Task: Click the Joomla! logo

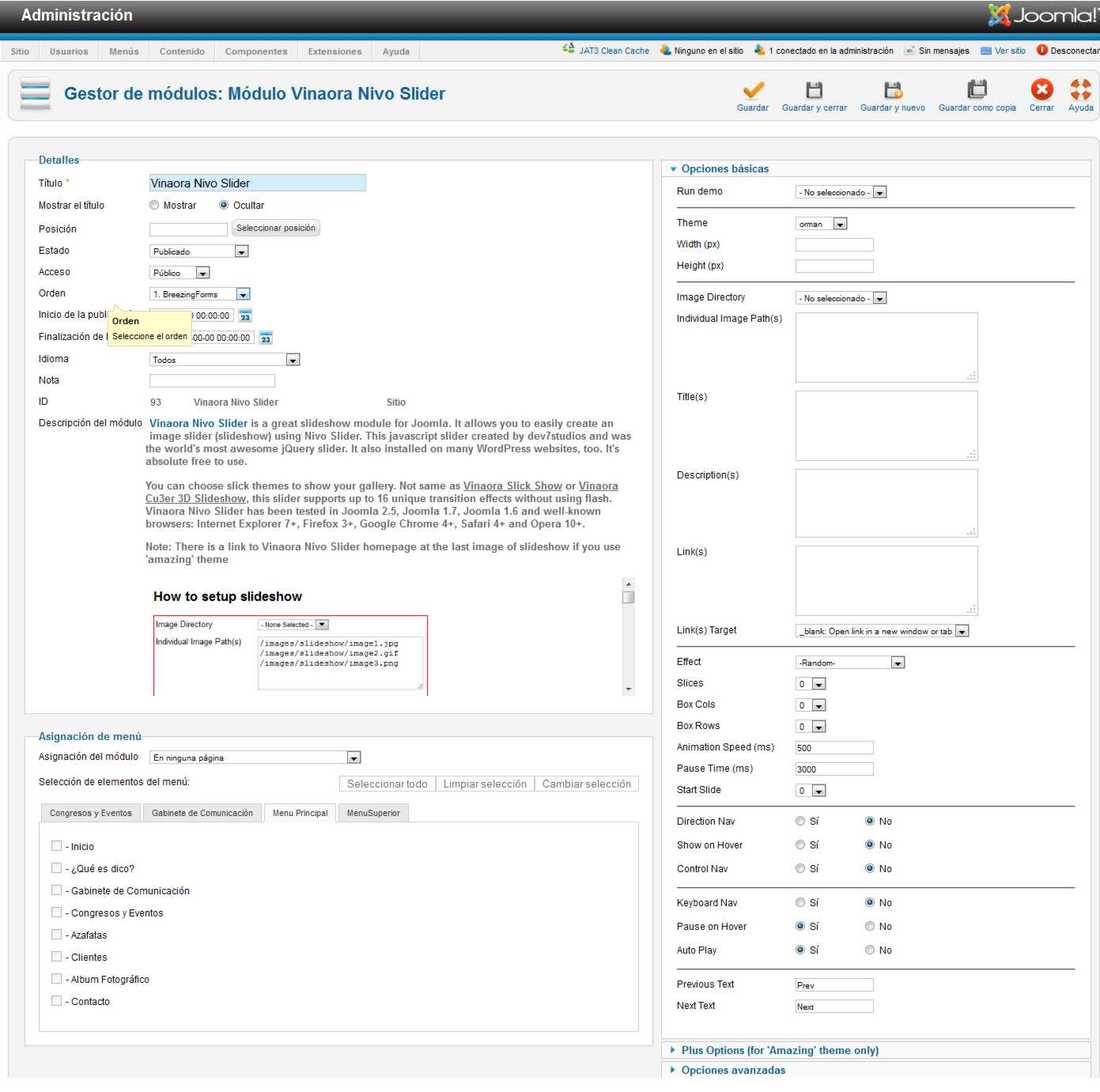Action: (x=1043, y=15)
